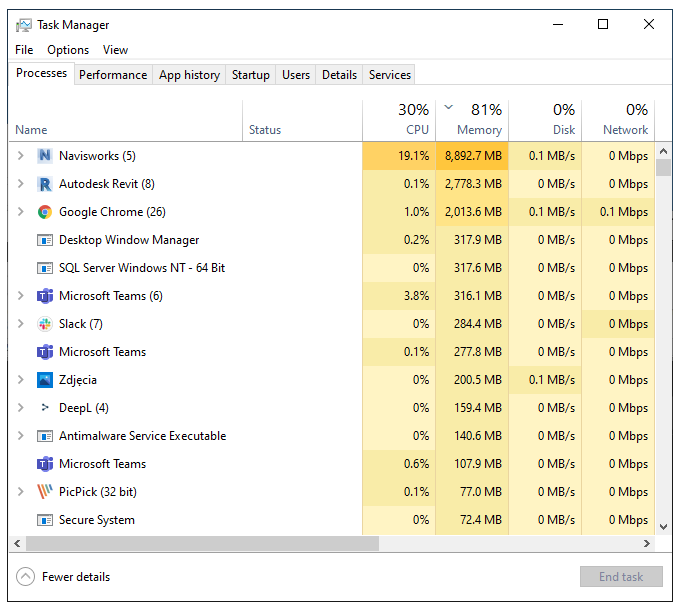The height and width of the screenshot is (612, 682).
Task: Click the Antimalware Service Executable icon
Action: point(45,436)
